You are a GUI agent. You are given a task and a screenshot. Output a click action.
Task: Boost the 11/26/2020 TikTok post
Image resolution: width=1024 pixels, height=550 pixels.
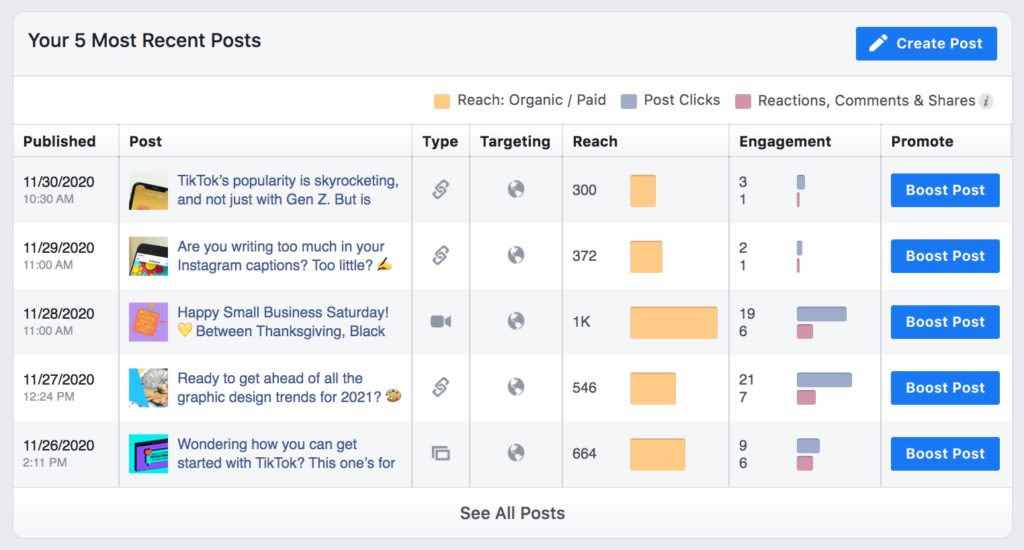[x=945, y=454]
